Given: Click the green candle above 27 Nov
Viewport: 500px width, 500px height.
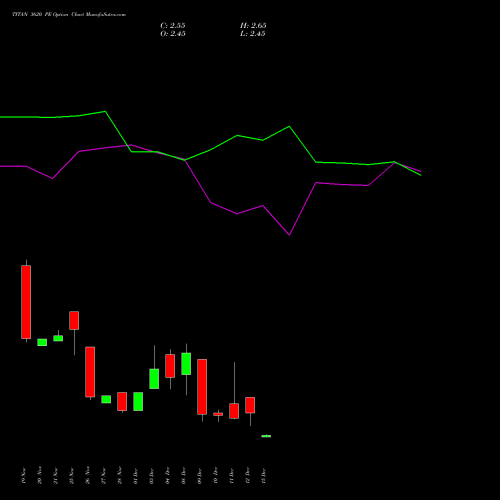Looking at the screenshot, I should coord(106,399).
